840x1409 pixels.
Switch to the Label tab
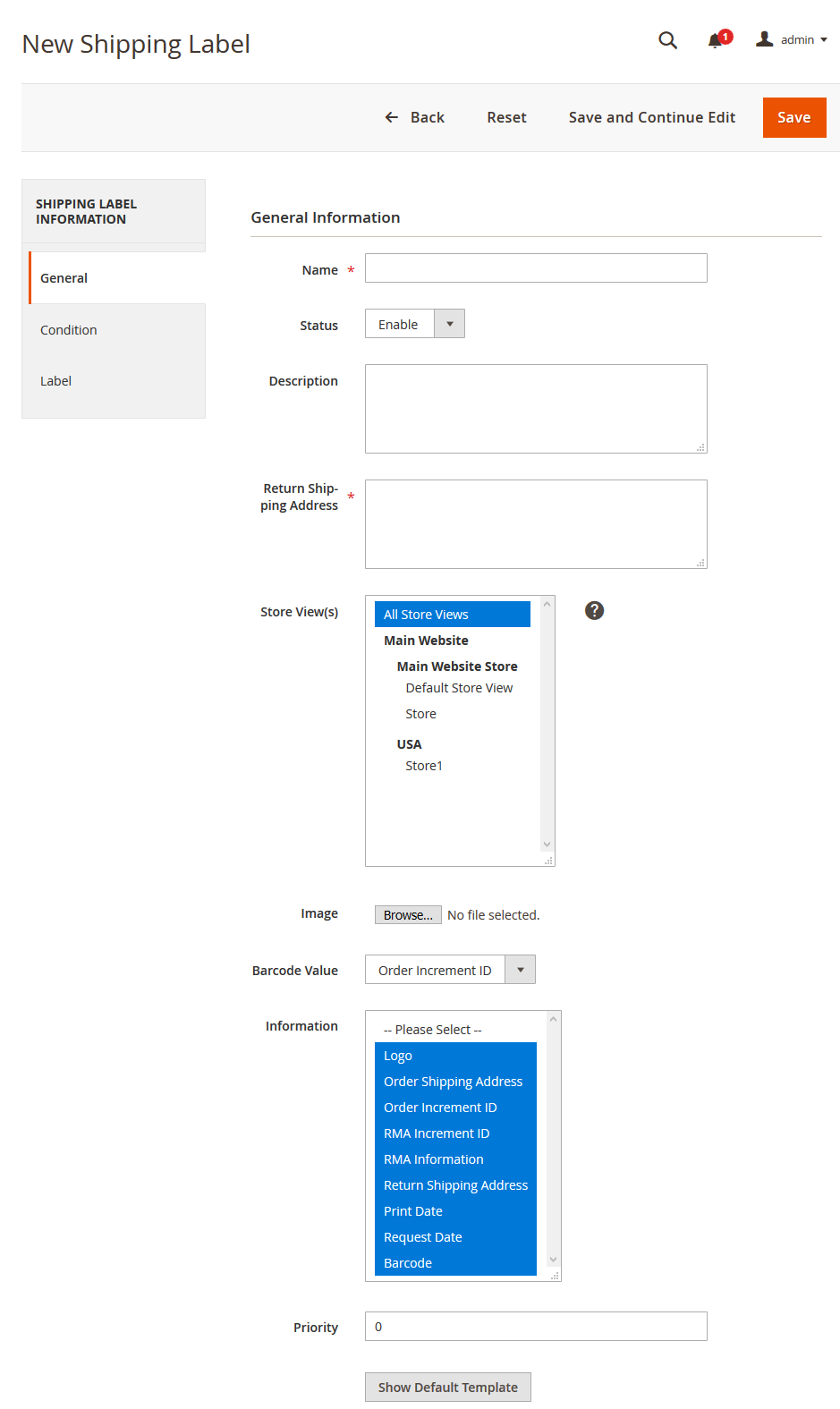pos(55,381)
